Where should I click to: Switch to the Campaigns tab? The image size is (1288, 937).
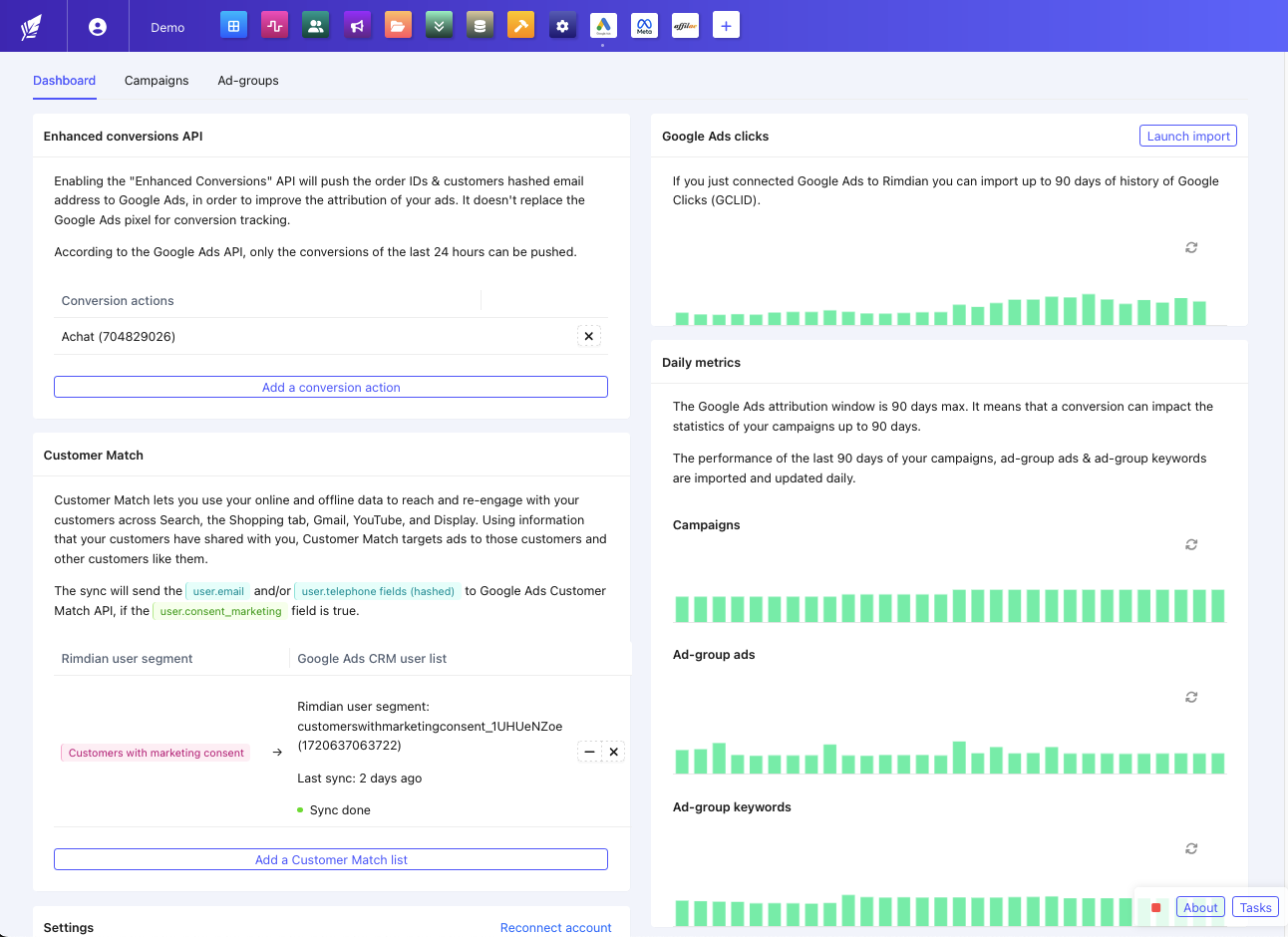[157, 81]
